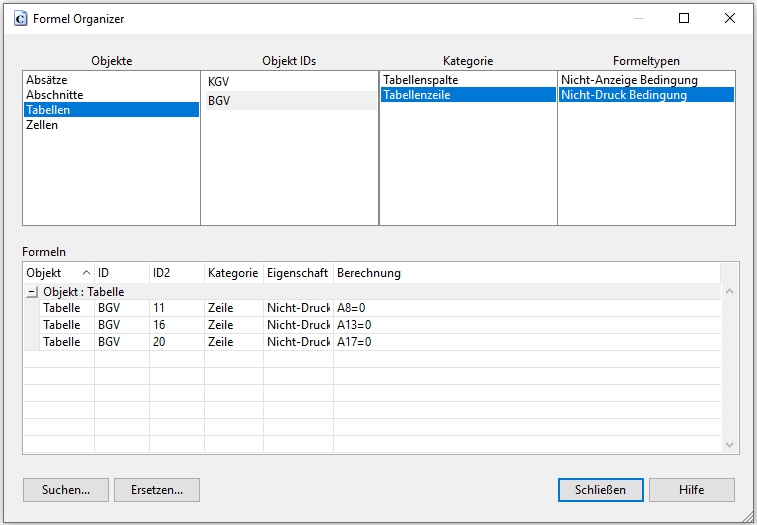The image size is (757, 525).
Task: Click the formulas list scroll down arrow
Action: coord(729,444)
